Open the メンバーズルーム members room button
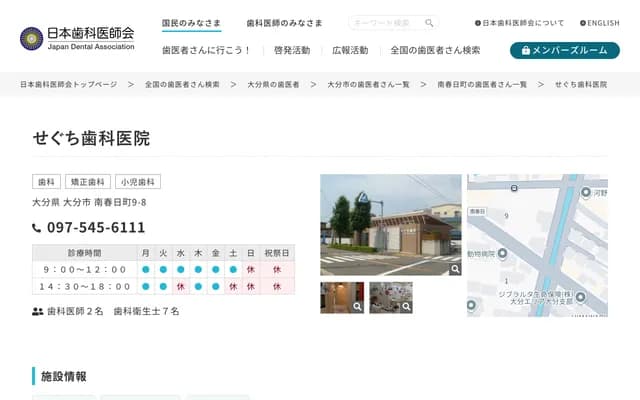The image size is (640, 400). pos(564,50)
